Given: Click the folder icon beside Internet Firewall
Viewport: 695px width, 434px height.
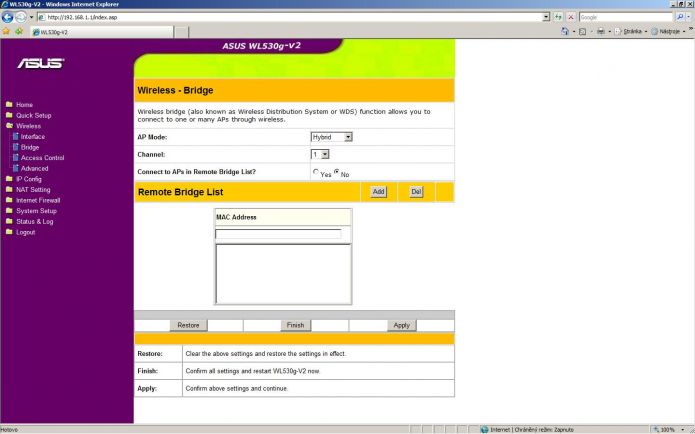Looking at the screenshot, I should (x=9, y=200).
